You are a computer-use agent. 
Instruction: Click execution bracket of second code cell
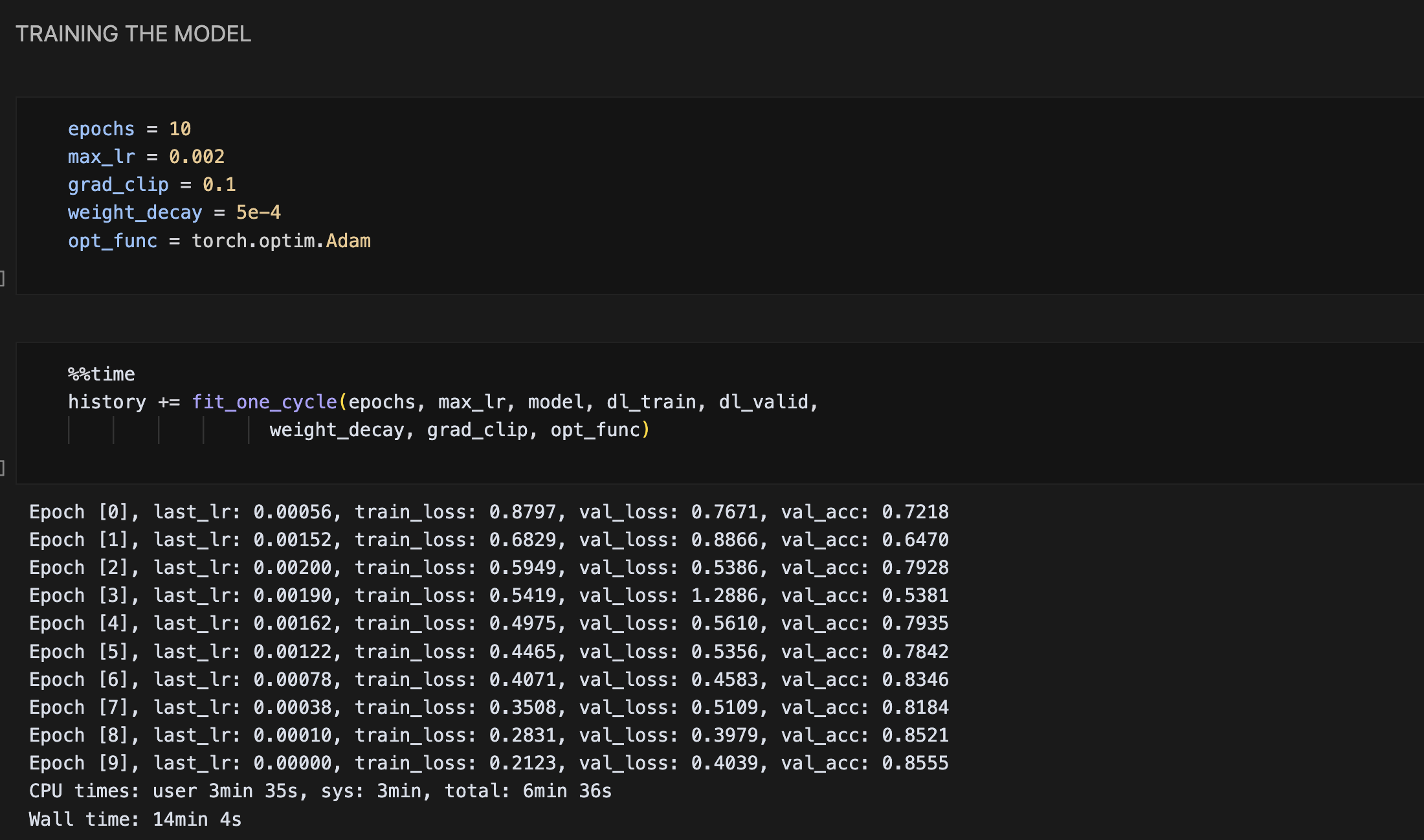coord(3,467)
